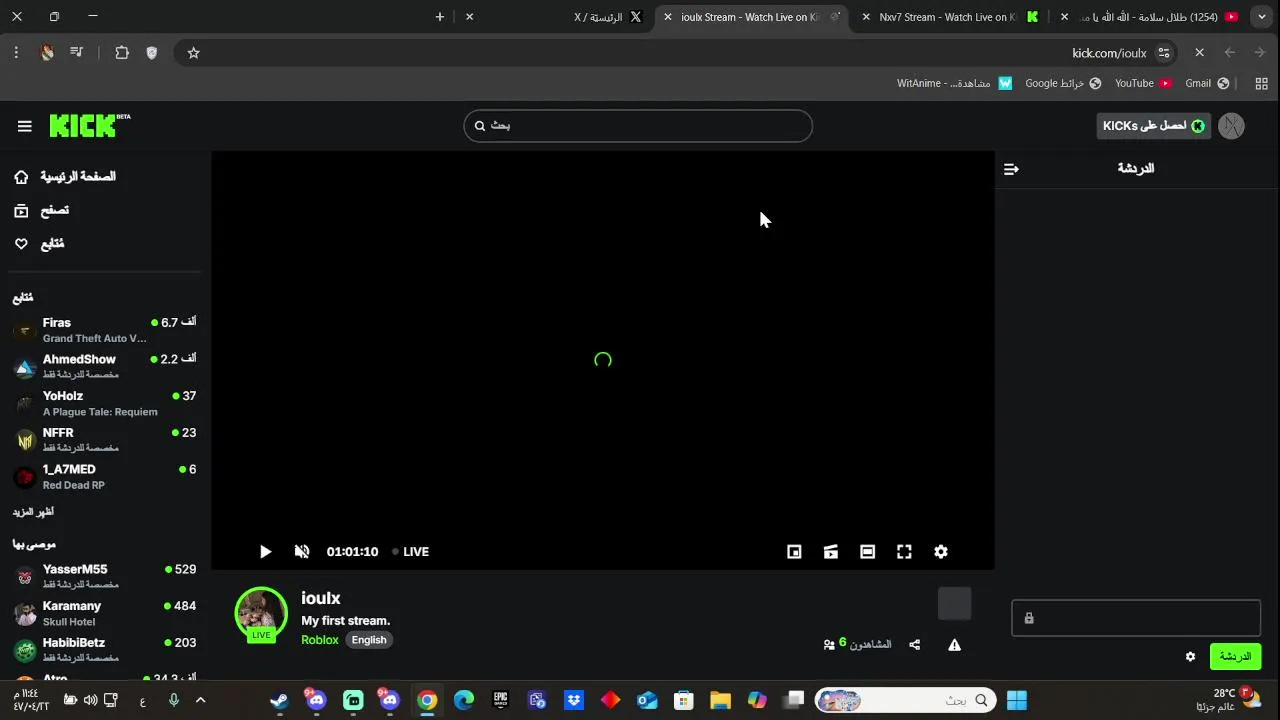Open YoHolz channel in sidebar
This screenshot has width=1280, height=720.
(x=104, y=403)
